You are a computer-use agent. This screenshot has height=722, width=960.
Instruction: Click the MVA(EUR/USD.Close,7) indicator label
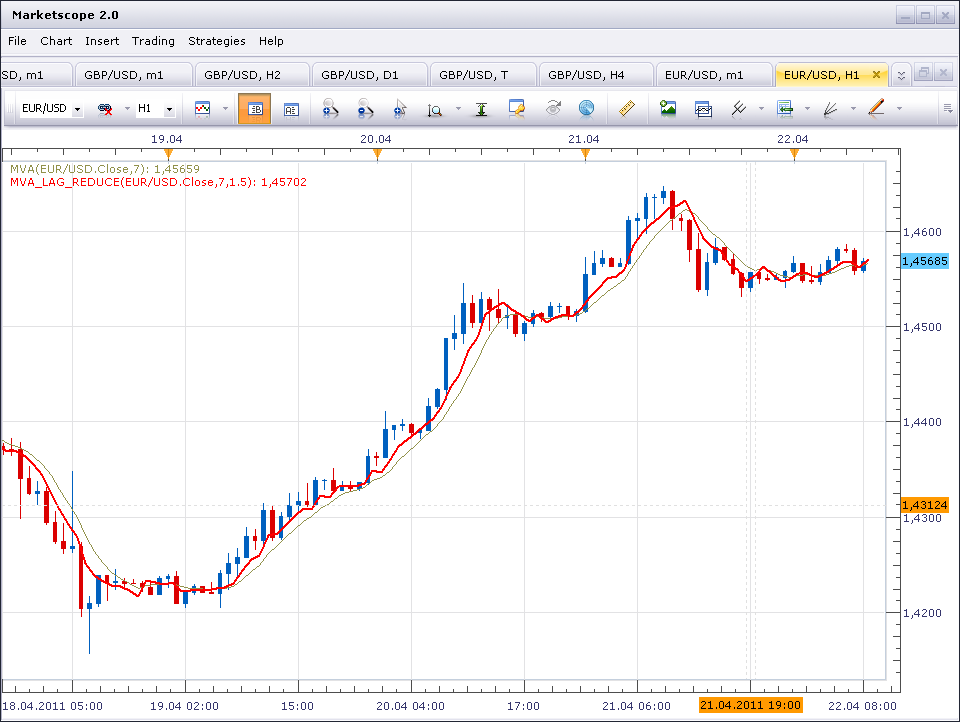(x=105, y=169)
